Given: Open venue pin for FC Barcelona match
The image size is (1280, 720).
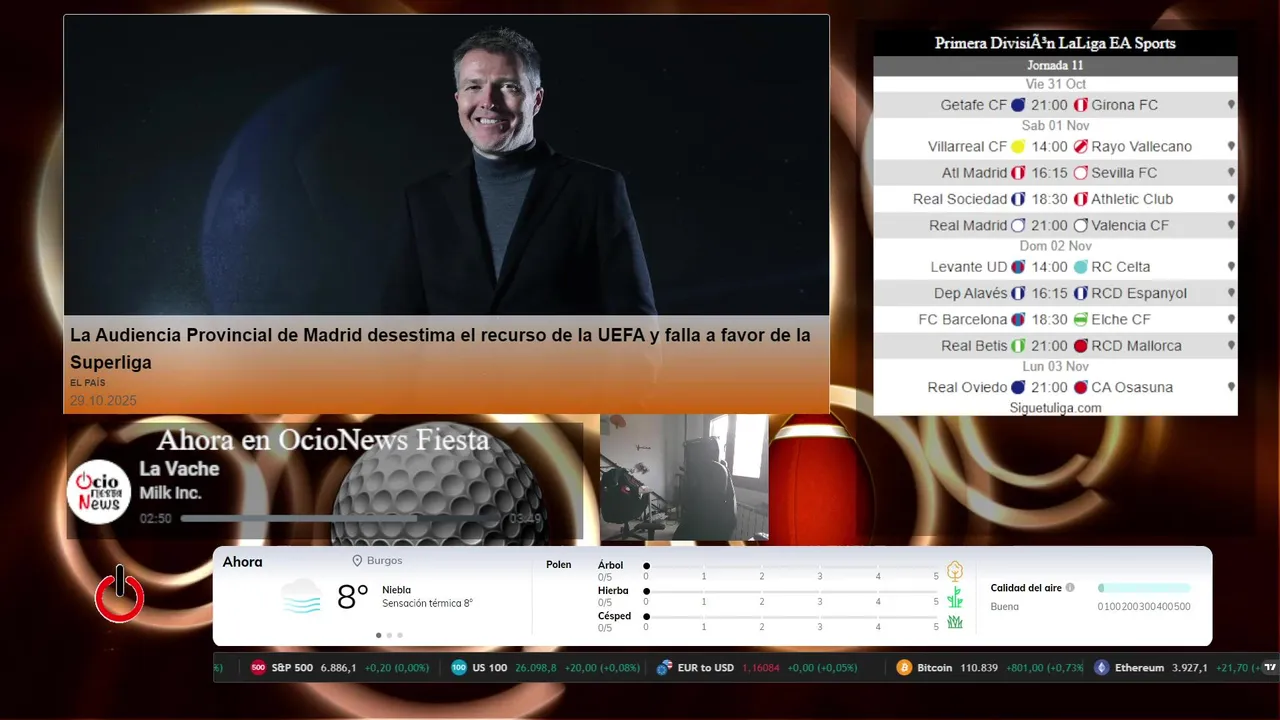Looking at the screenshot, I should tap(1231, 319).
